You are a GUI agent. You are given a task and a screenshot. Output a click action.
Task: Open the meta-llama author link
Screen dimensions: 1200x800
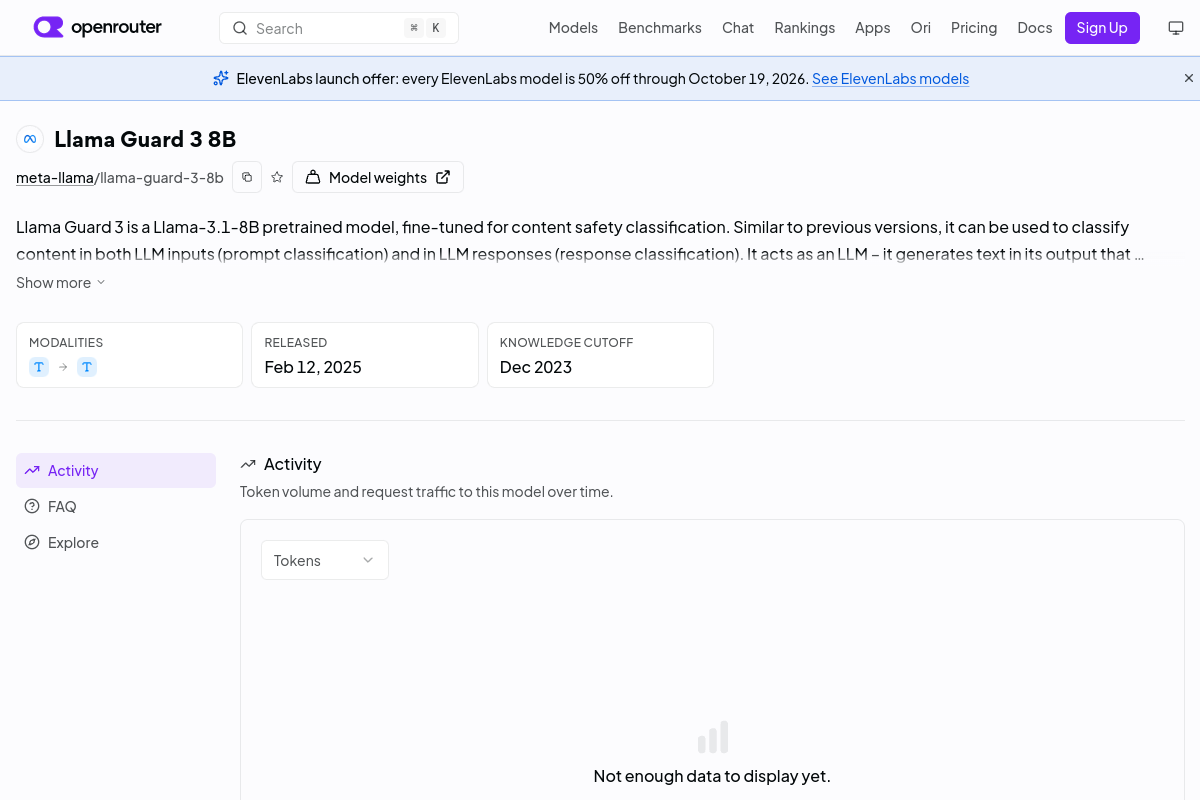55,178
